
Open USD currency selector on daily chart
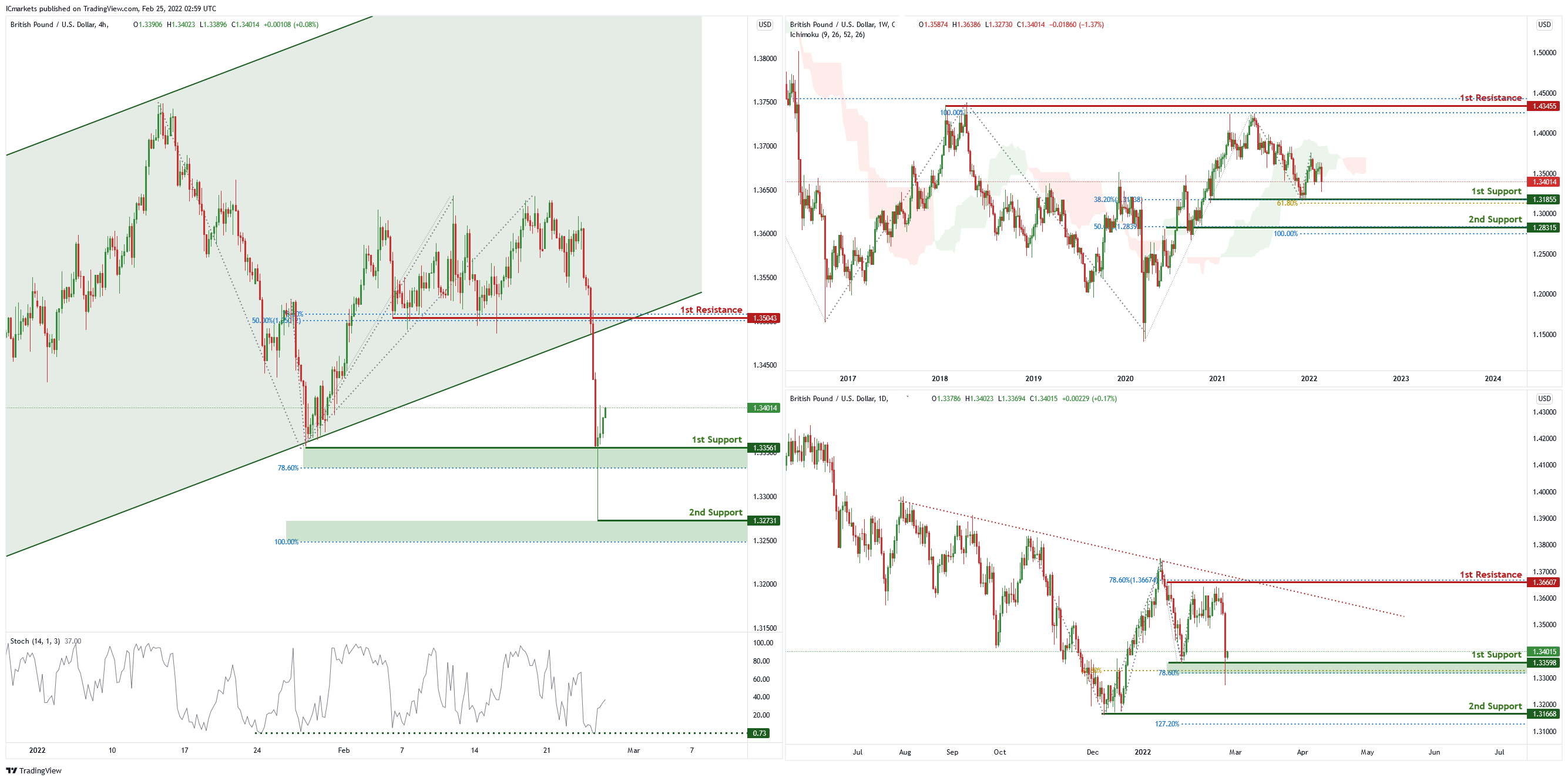click(1544, 398)
